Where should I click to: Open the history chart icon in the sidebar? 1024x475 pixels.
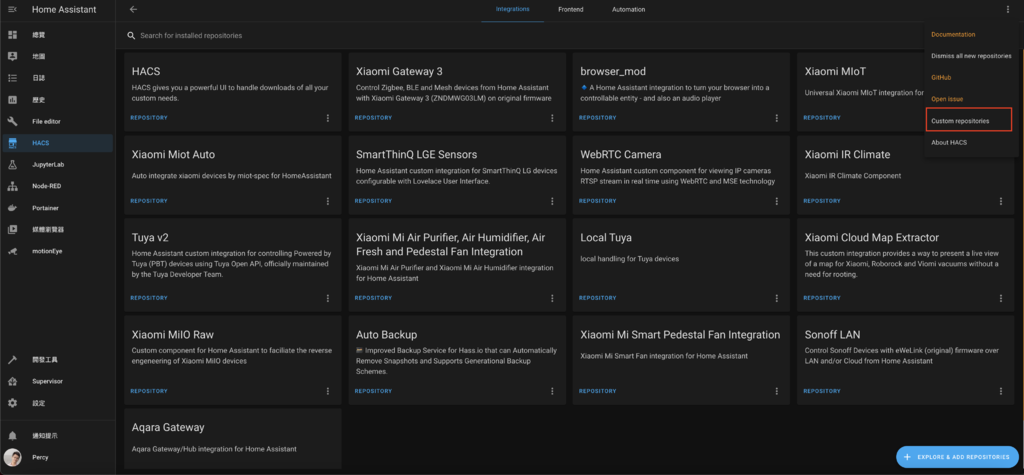tap(12, 100)
